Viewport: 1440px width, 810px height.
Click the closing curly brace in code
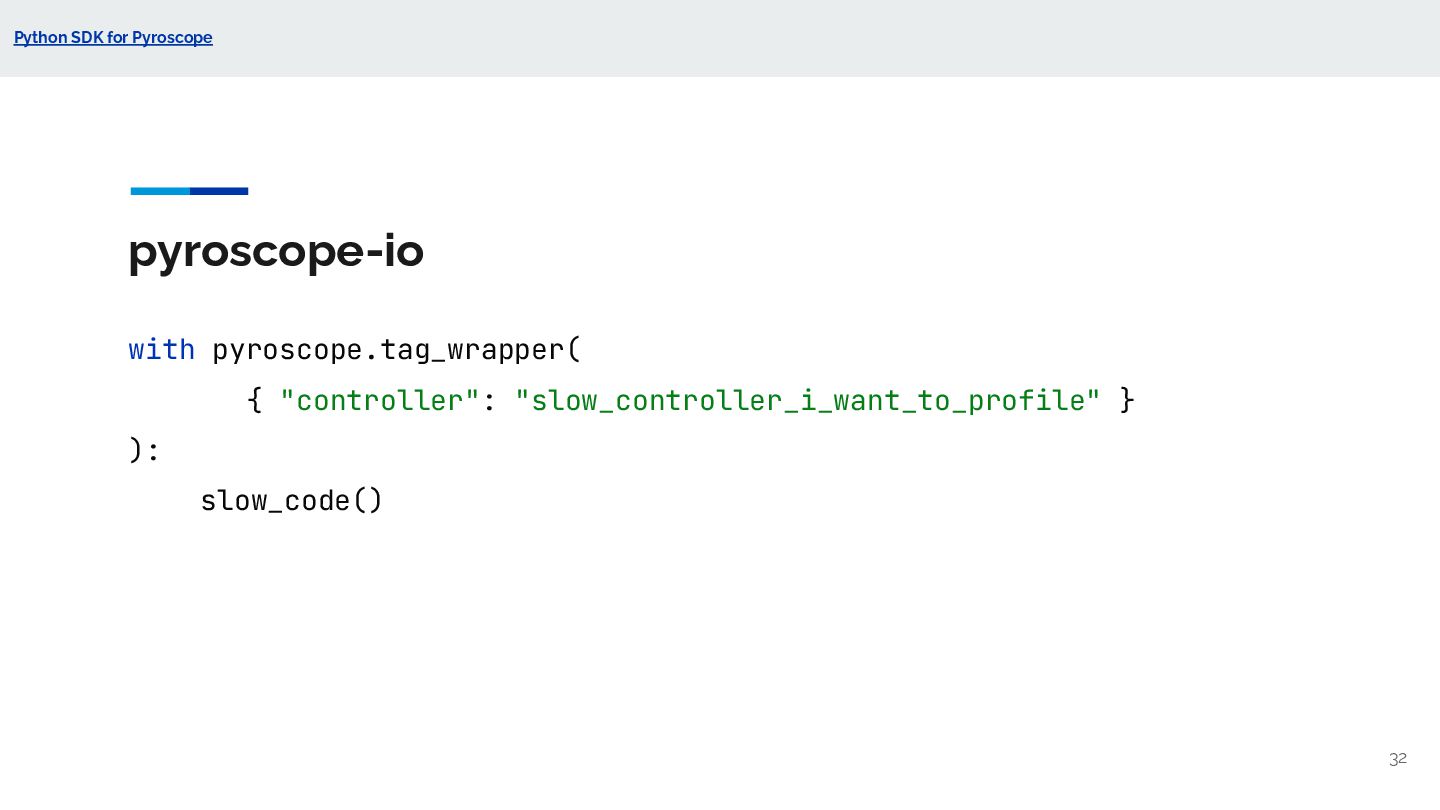point(1127,400)
